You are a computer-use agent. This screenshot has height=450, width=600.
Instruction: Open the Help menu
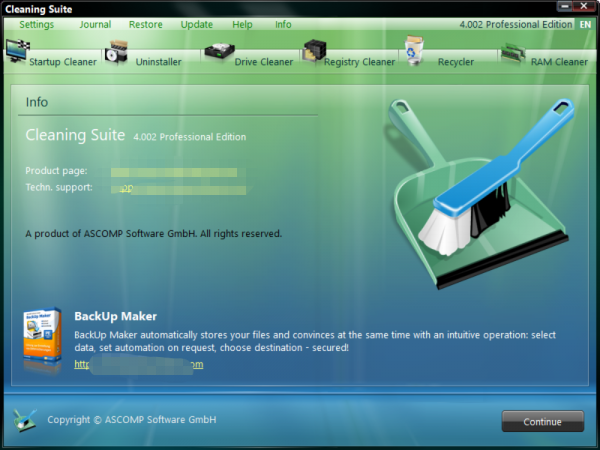(242, 24)
